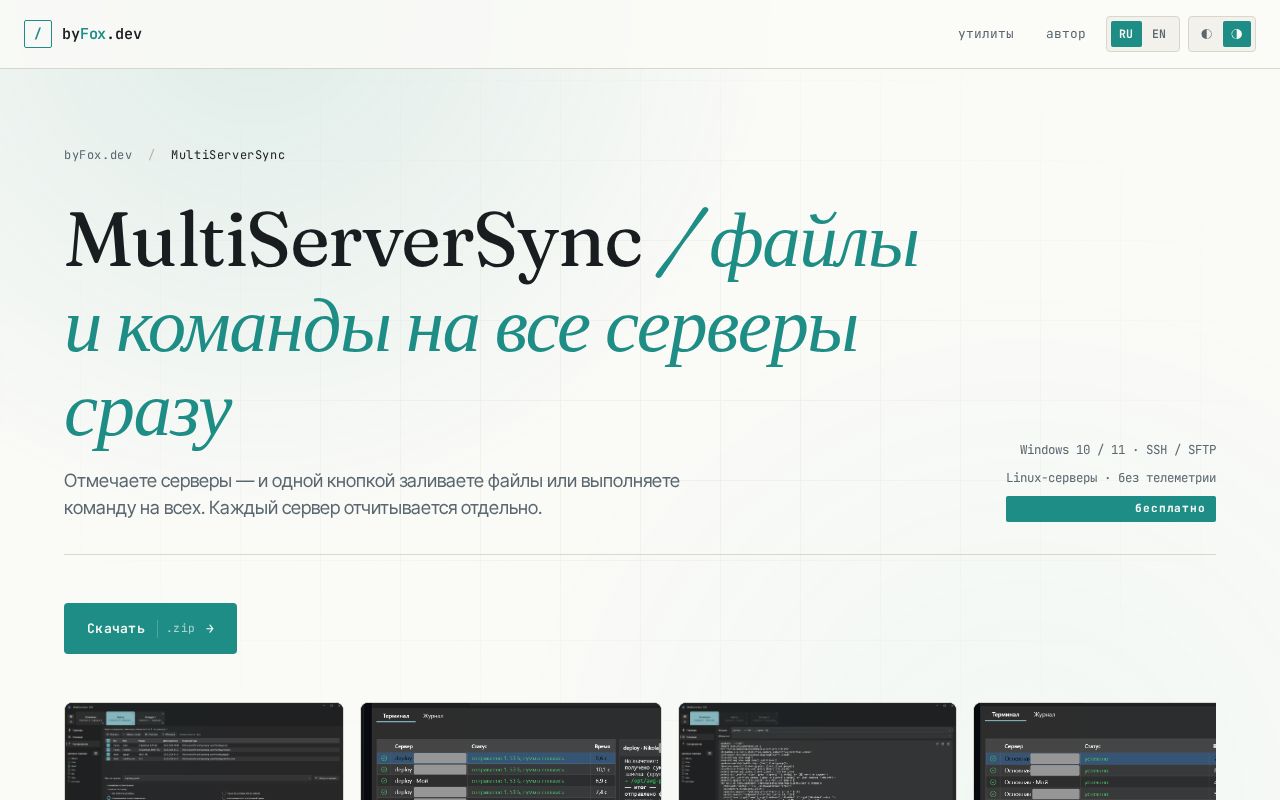
Task: Click Windows 10 / 11 · SSH / SFTP text
Action: point(1118,450)
